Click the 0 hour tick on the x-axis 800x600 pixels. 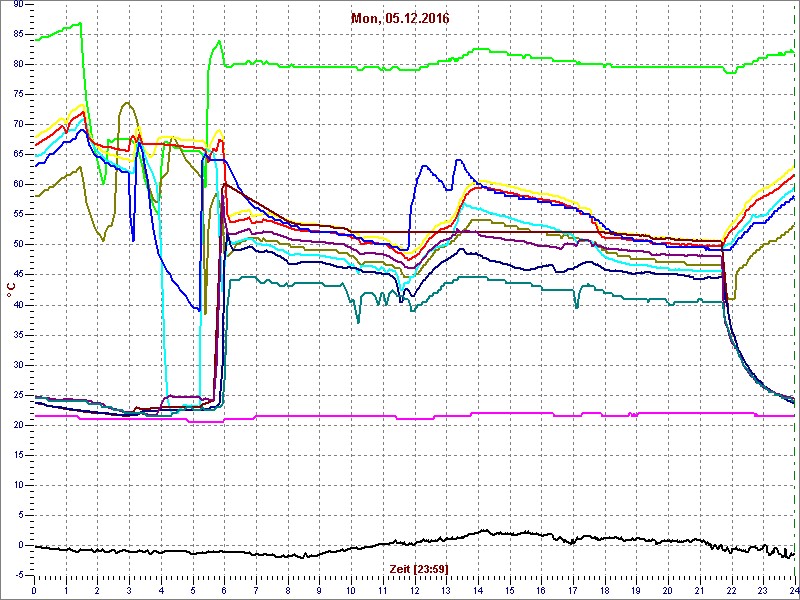(x=34, y=590)
